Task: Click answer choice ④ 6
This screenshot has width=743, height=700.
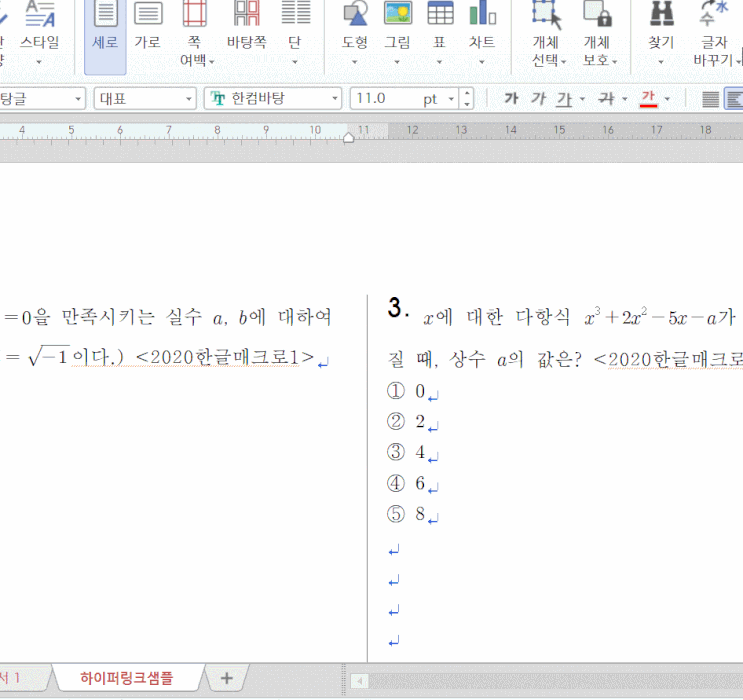Action: pos(406,483)
